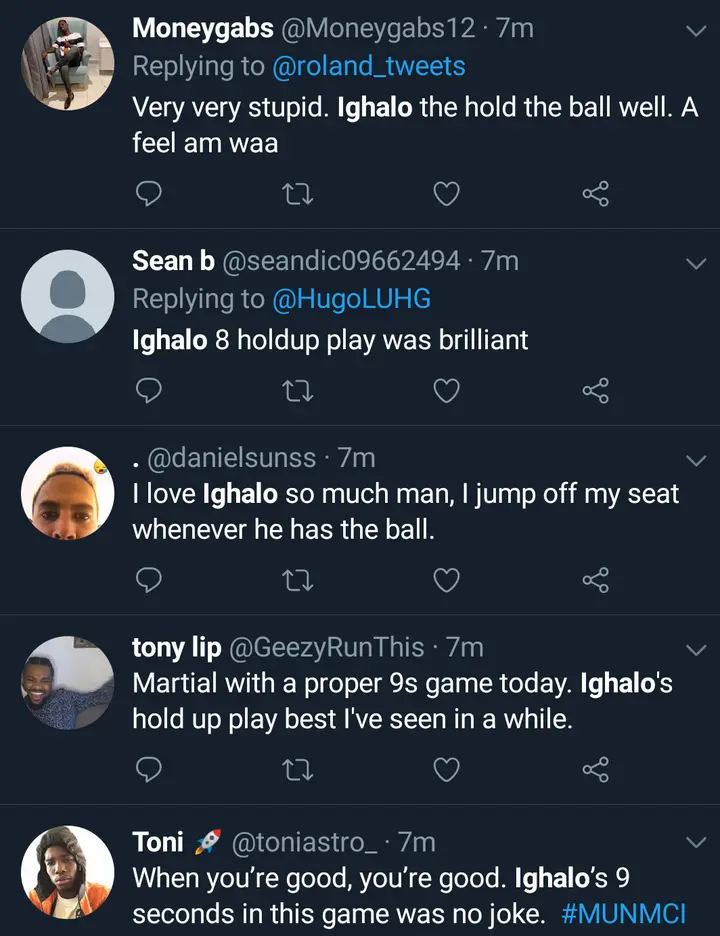Expand the options menu for Sean b's tweet

pos(695,264)
